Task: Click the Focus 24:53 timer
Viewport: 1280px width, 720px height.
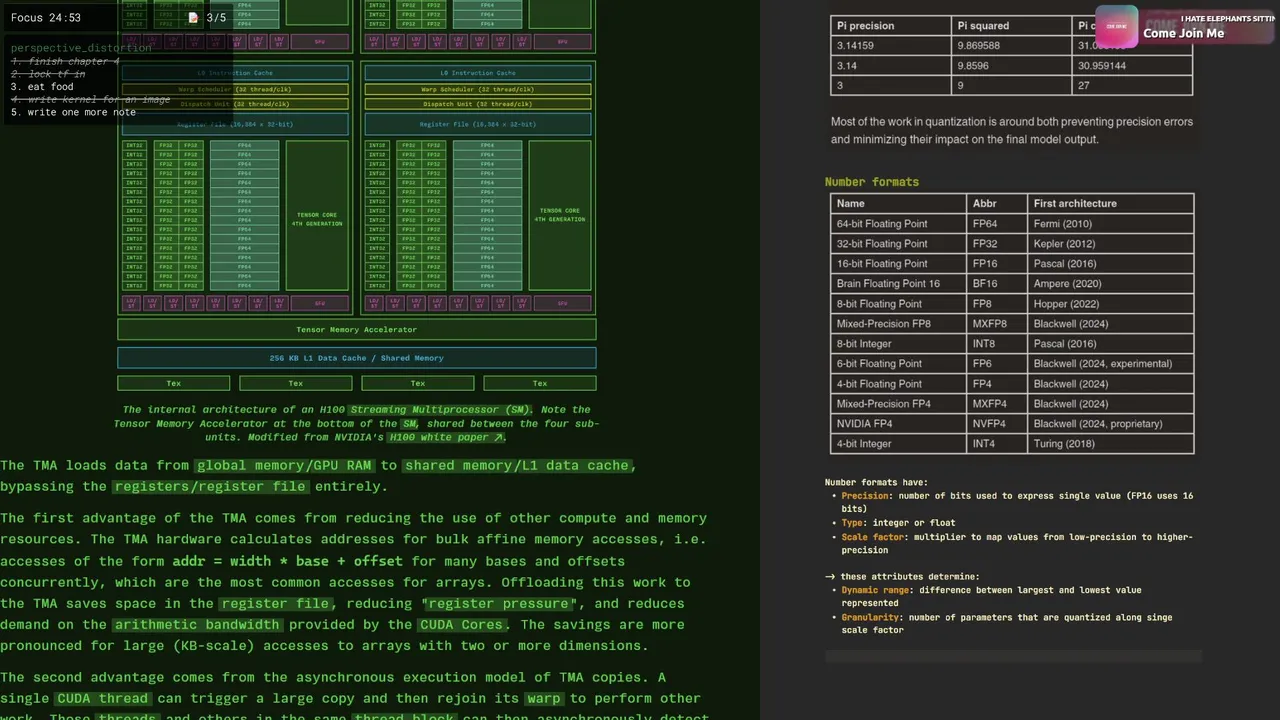Action: pos(46,18)
